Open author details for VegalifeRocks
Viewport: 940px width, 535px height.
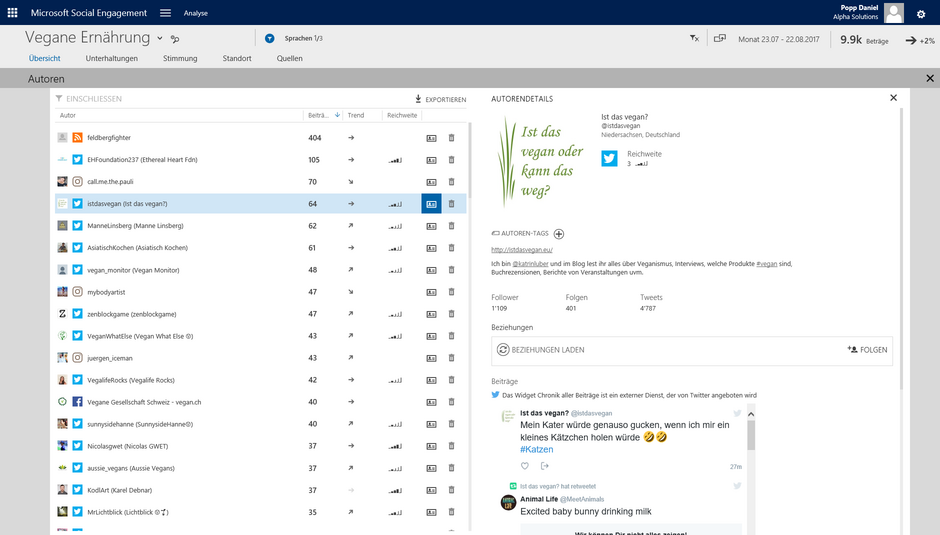[431, 380]
